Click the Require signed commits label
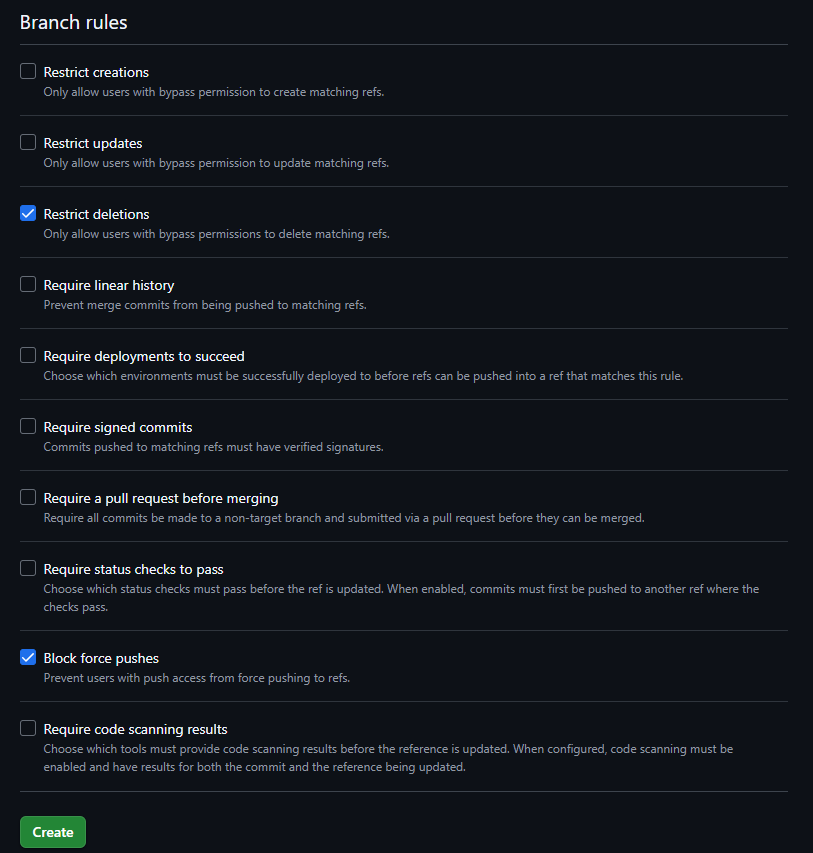813x853 pixels. point(118,427)
